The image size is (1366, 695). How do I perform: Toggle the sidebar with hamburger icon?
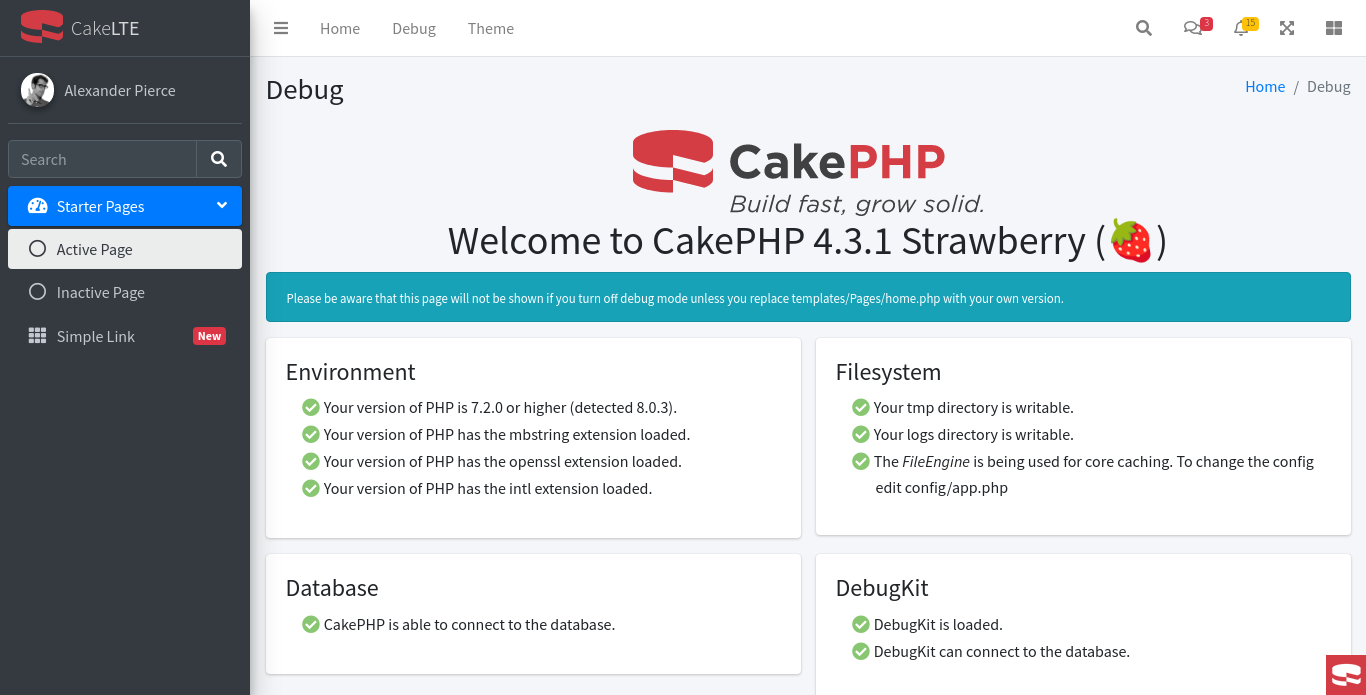tap(281, 28)
